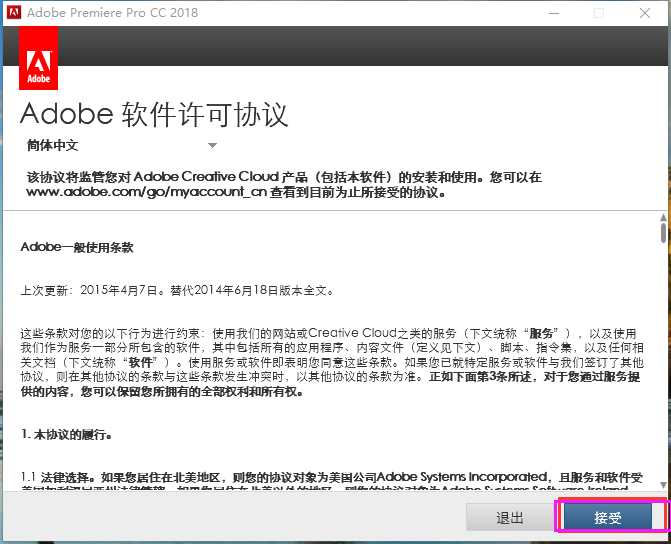This screenshot has width=671, height=544.
Task: Click the 'Adobe 软件许可协议' title
Action: pos(154,114)
